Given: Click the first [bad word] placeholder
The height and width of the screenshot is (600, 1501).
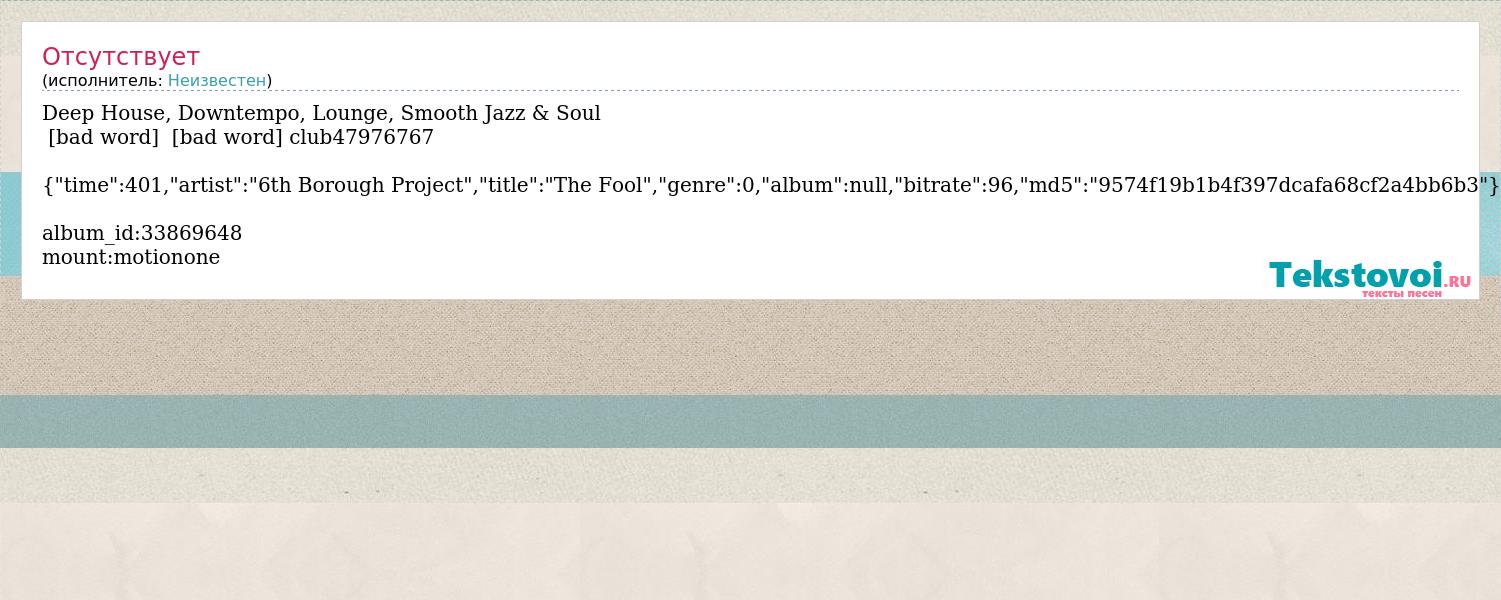Looking at the screenshot, I should click(x=103, y=137).
